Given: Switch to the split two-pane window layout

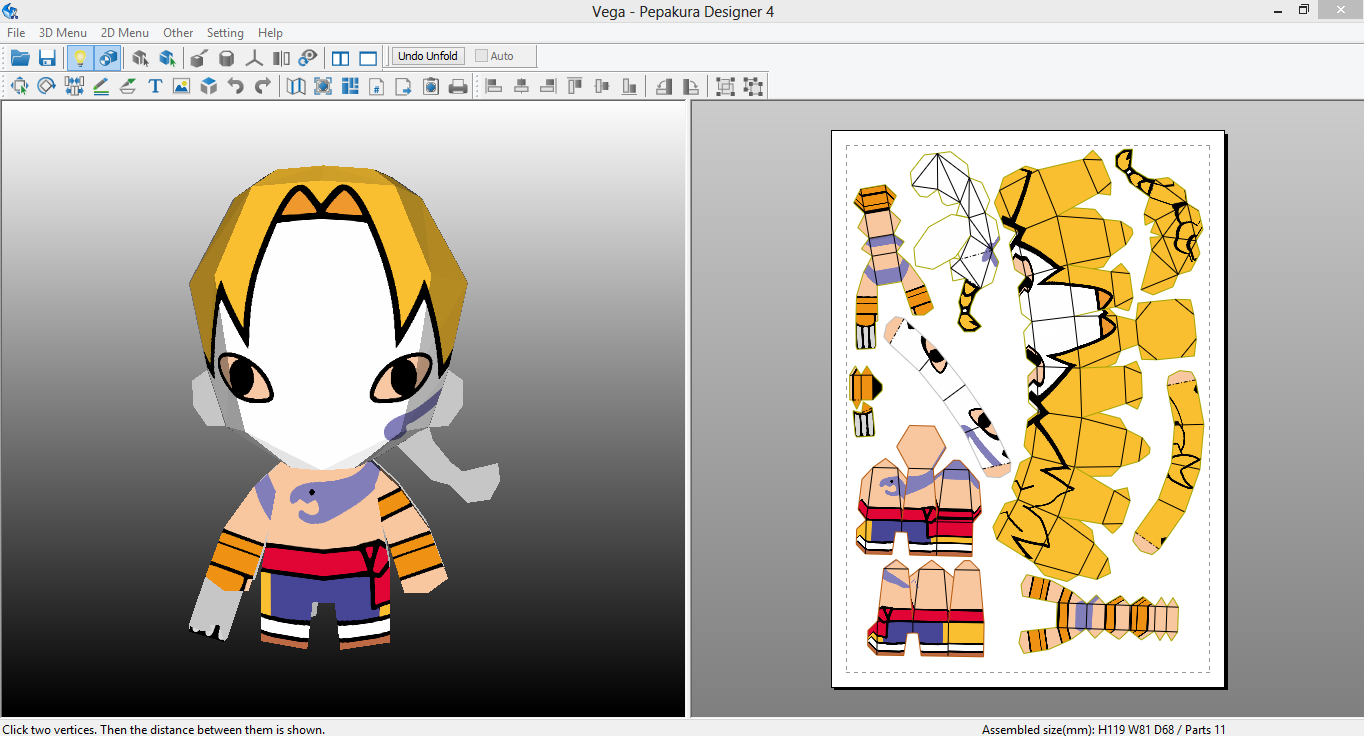Looking at the screenshot, I should (x=341, y=57).
